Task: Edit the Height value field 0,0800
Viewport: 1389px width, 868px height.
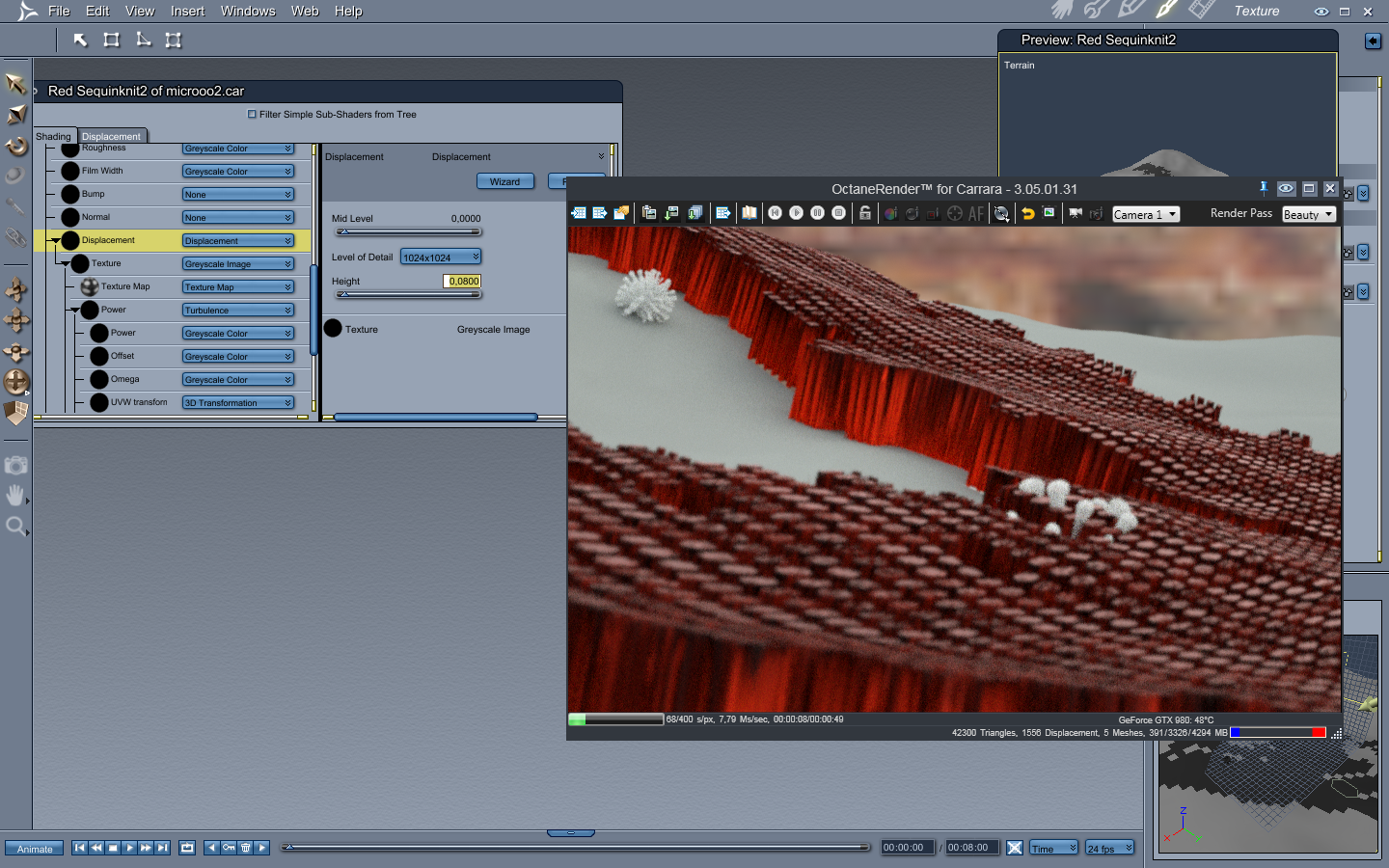Action: pos(462,281)
